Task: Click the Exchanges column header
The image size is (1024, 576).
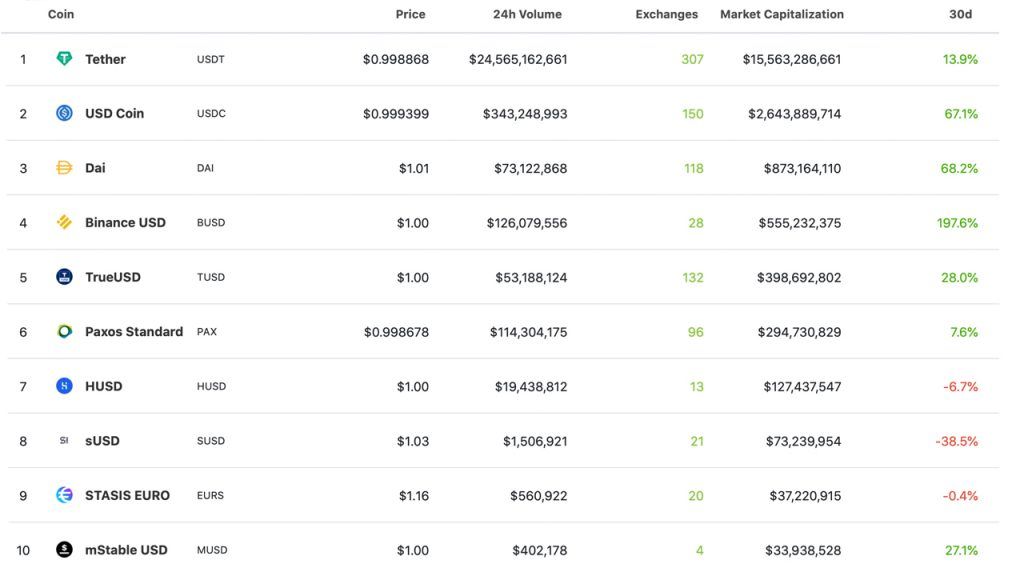Action: point(667,14)
